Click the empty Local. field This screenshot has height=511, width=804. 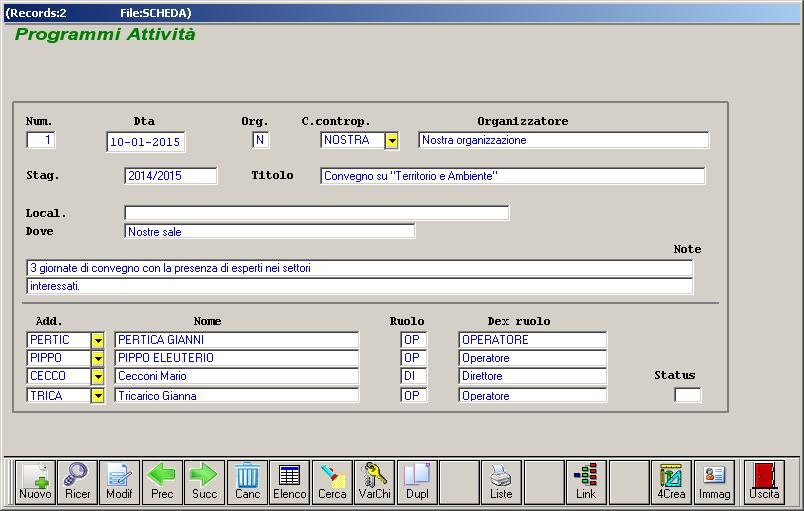point(317,213)
